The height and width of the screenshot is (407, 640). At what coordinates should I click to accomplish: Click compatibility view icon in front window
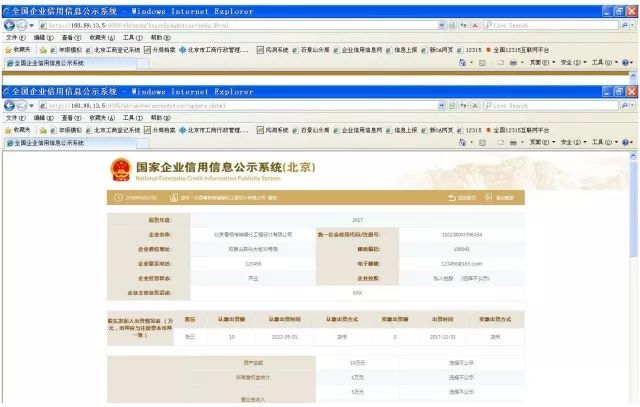coord(452,106)
